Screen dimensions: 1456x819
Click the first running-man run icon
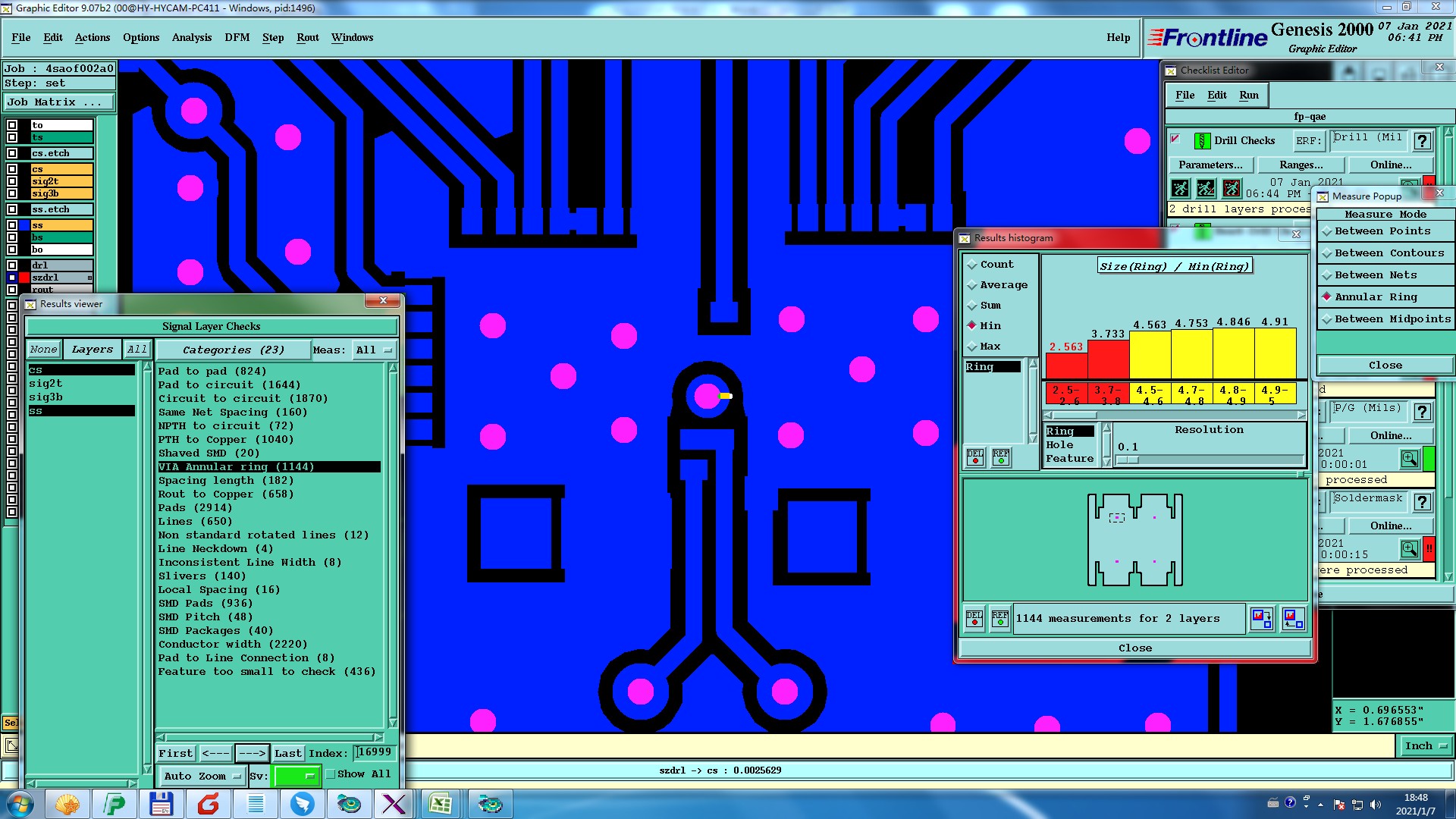pyautogui.click(x=1180, y=188)
